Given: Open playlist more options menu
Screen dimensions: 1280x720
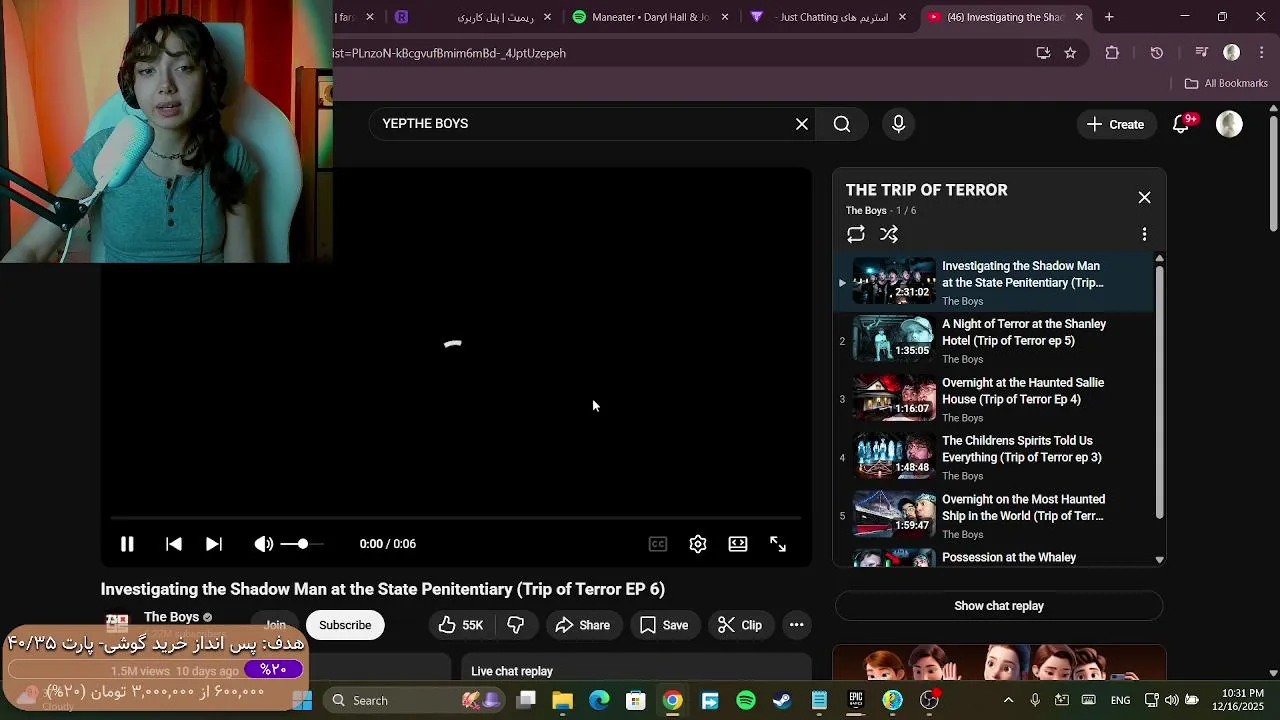Looking at the screenshot, I should tap(1145, 234).
